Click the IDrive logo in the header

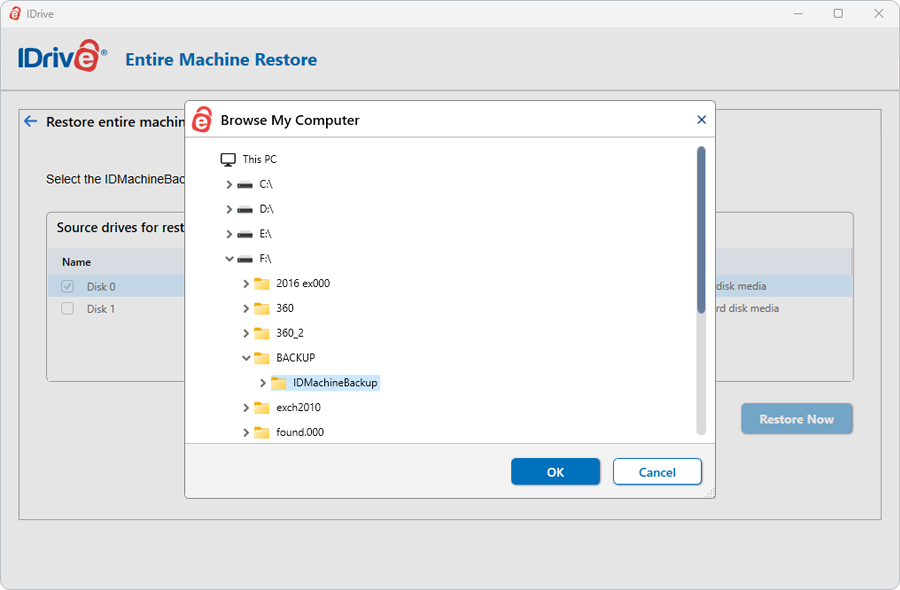[x=62, y=56]
